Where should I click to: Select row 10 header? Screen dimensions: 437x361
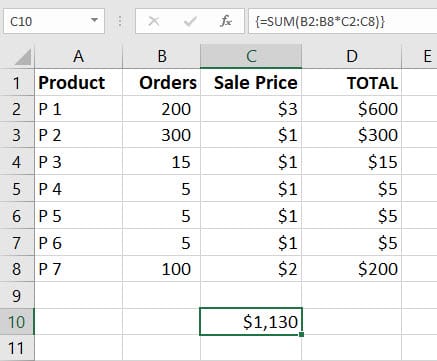(17, 322)
